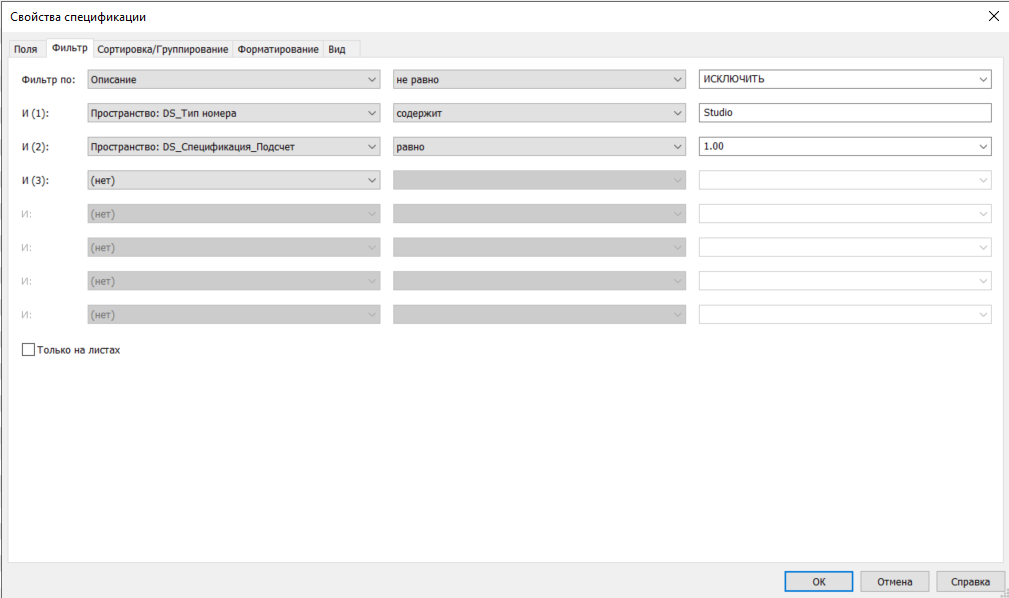Screen dimensions: 1009x598
Task: Open the И (3) field dropdown showing (нет)
Action: 234,180
